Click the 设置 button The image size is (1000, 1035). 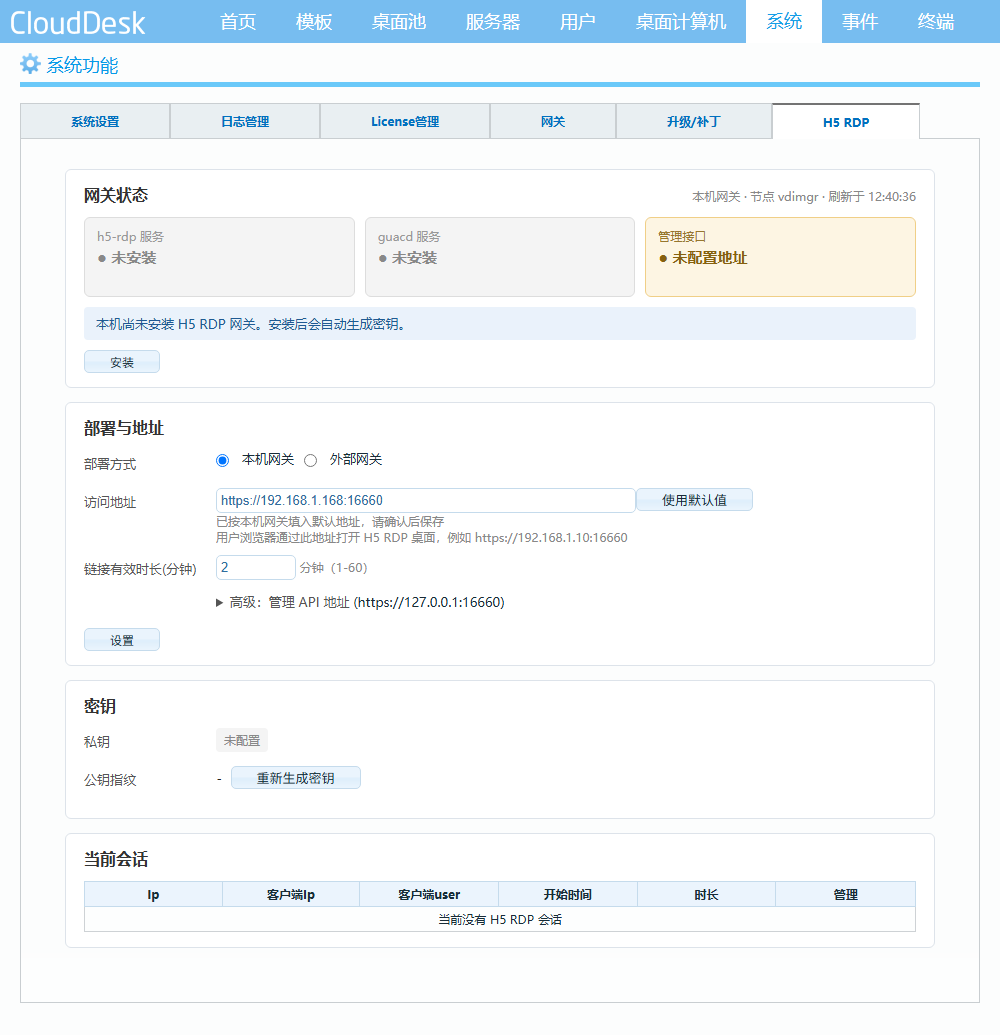121,640
